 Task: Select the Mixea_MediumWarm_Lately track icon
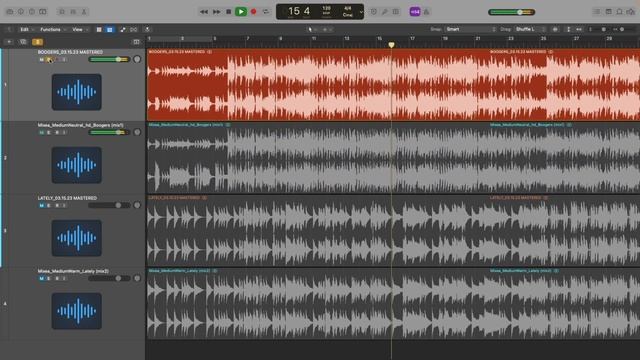pos(77,311)
